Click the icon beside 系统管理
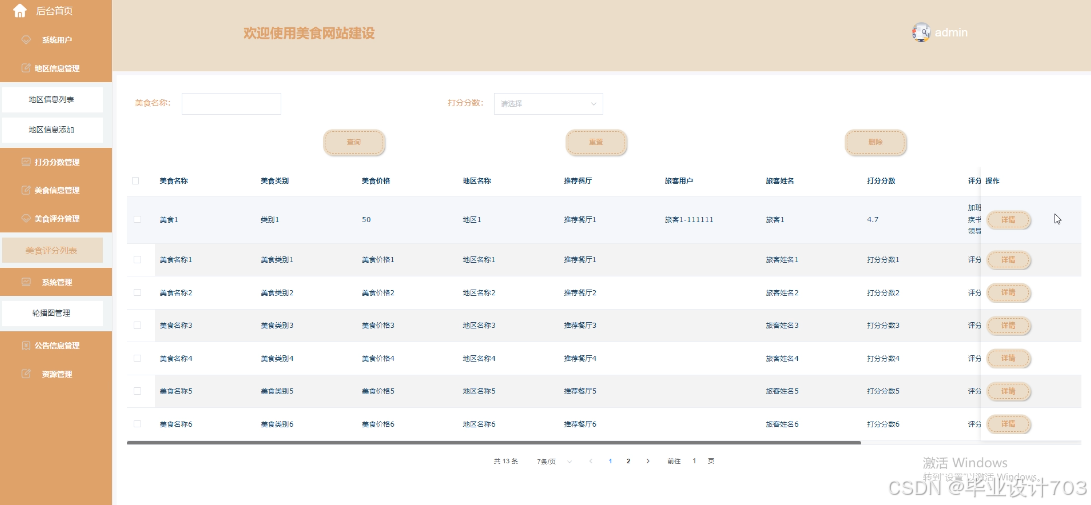 (x=26, y=282)
